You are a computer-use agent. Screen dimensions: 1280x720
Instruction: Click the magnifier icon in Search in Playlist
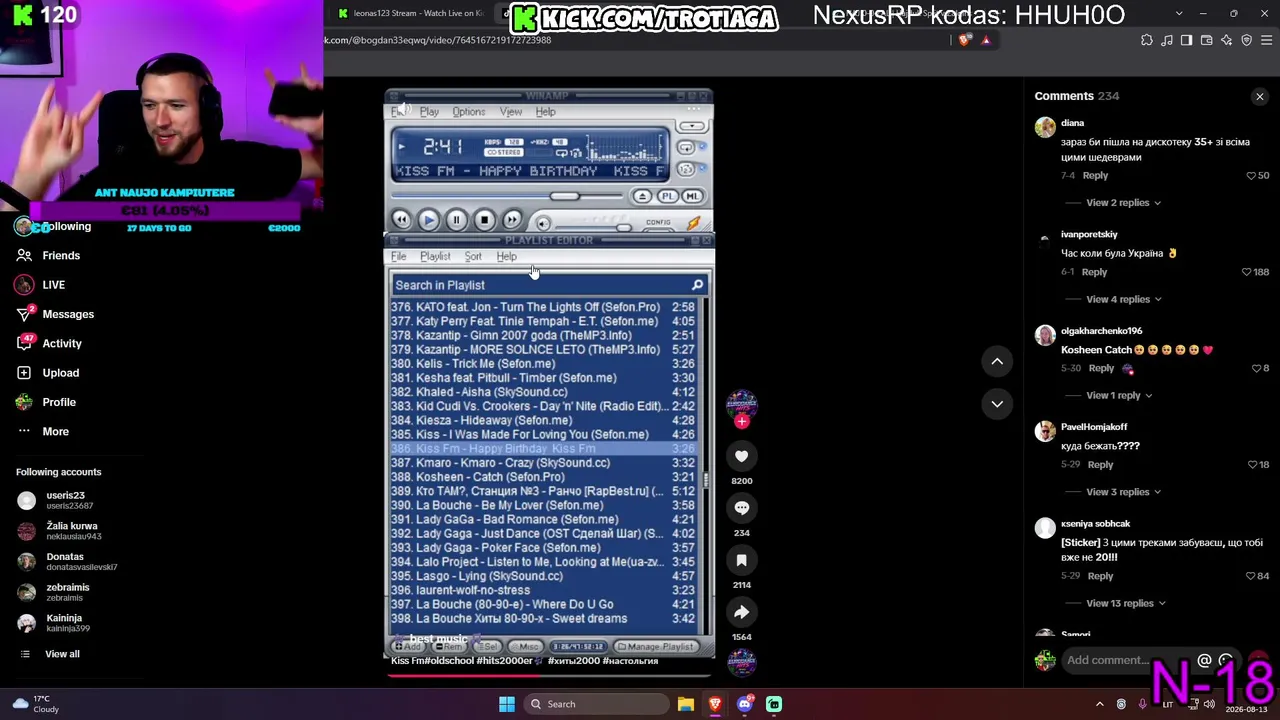click(697, 285)
